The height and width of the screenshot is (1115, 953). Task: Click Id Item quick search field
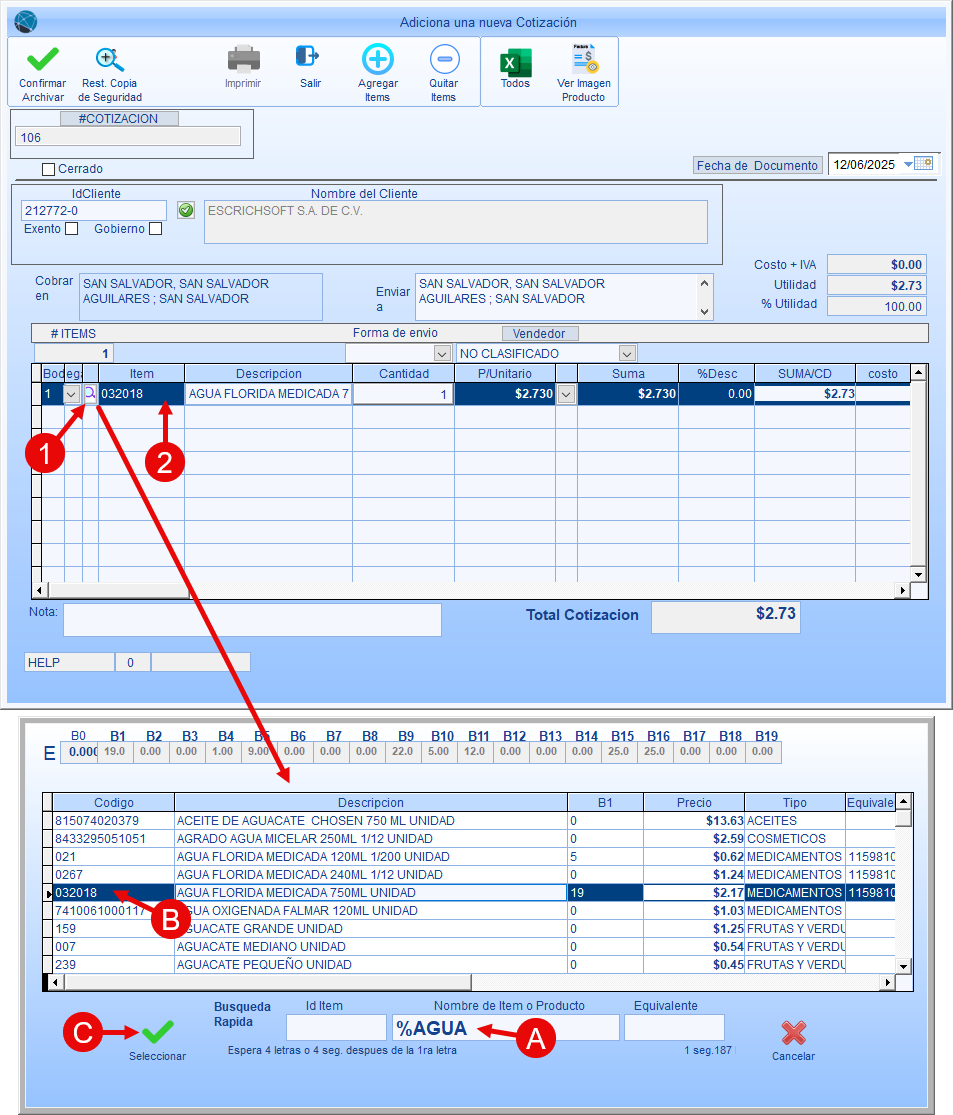point(336,1028)
